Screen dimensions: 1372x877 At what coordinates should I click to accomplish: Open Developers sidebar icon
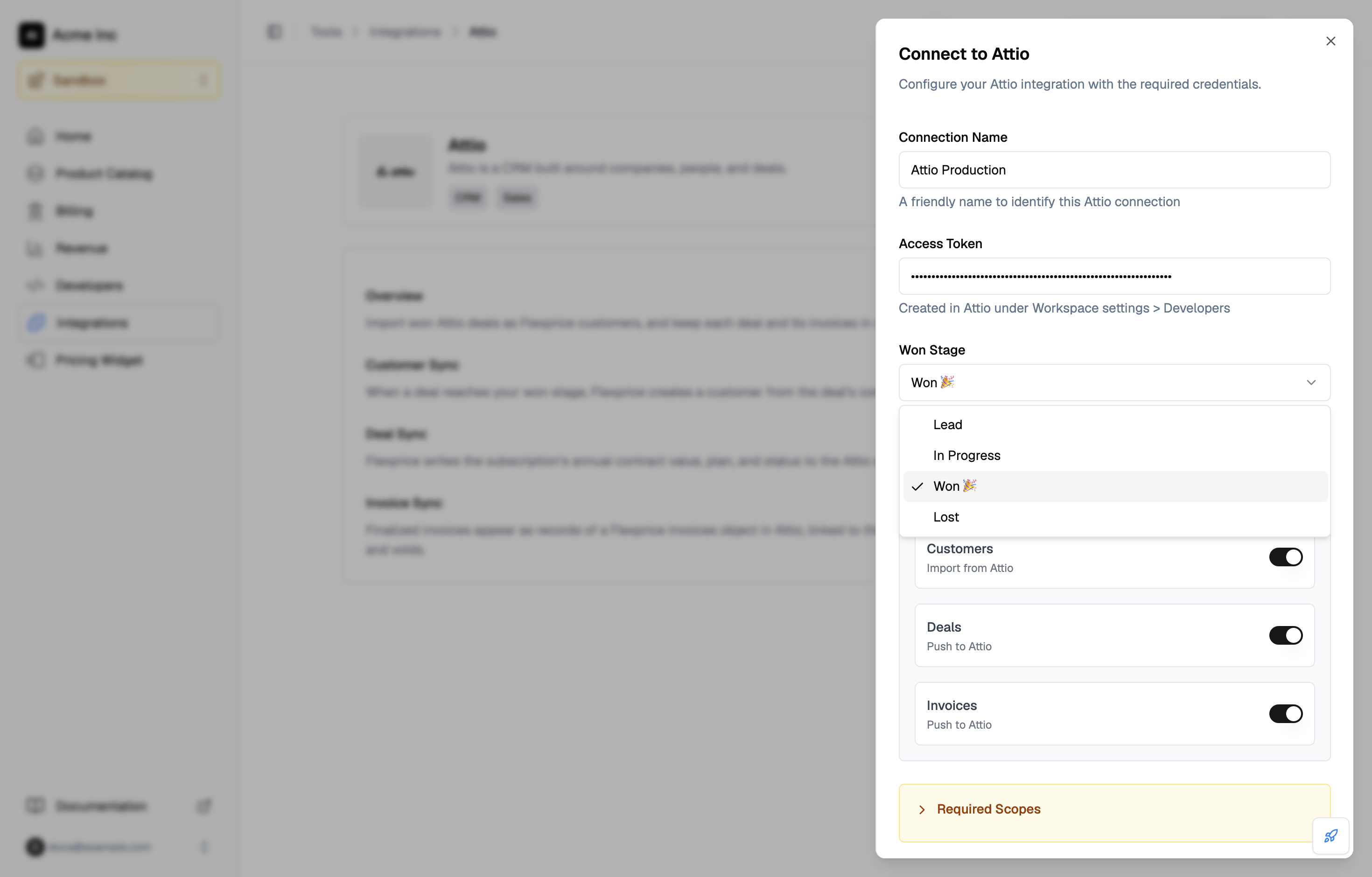[35, 285]
